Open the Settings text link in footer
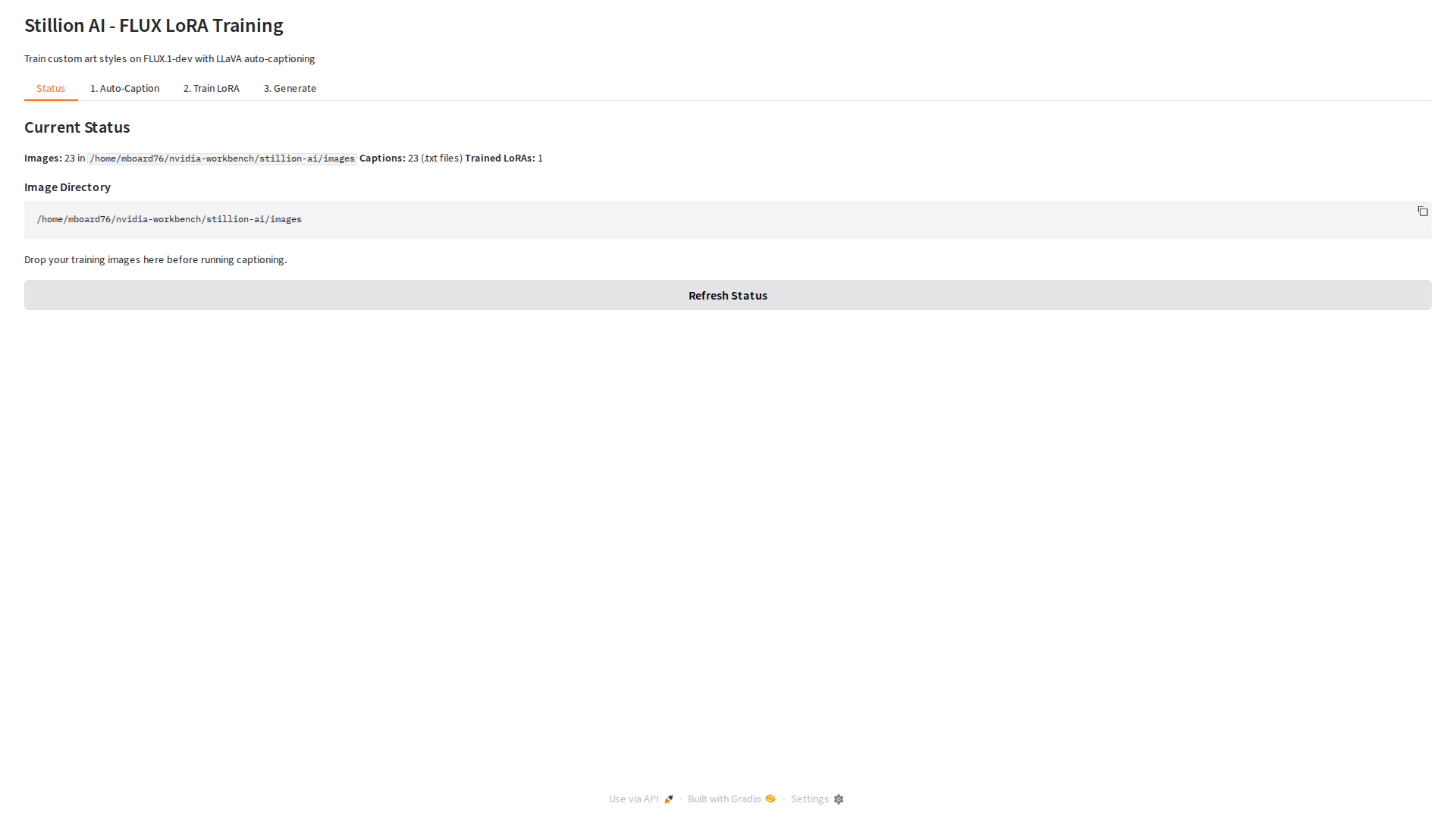 809,799
